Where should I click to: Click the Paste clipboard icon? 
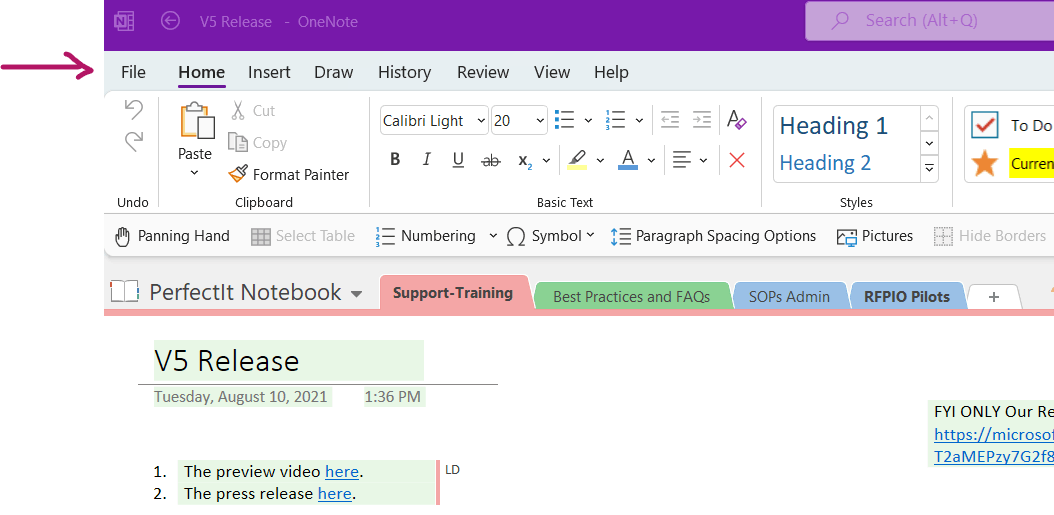pyautogui.click(x=196, y=120)
